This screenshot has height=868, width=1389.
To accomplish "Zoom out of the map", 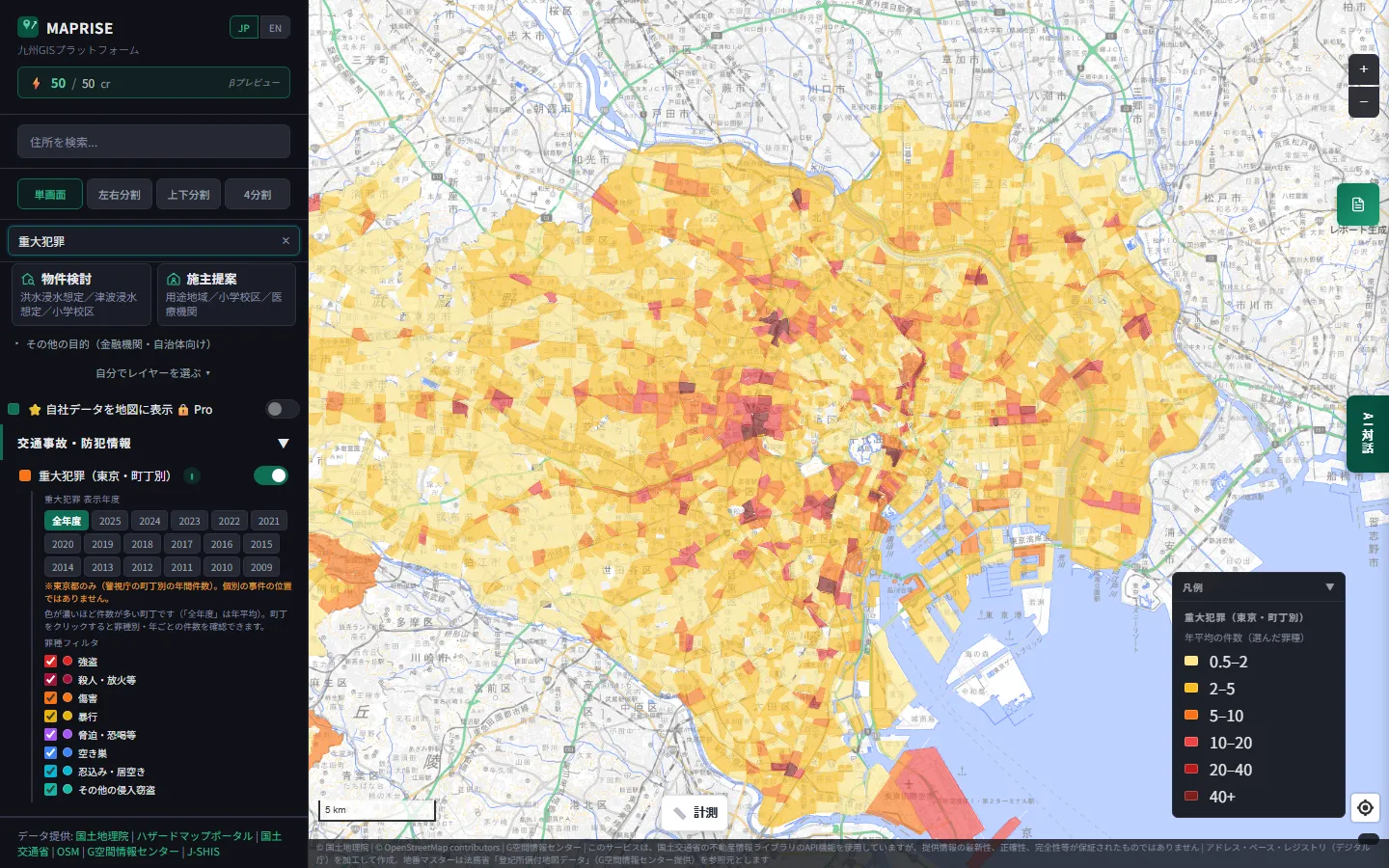I will [x=1363, y=101].
